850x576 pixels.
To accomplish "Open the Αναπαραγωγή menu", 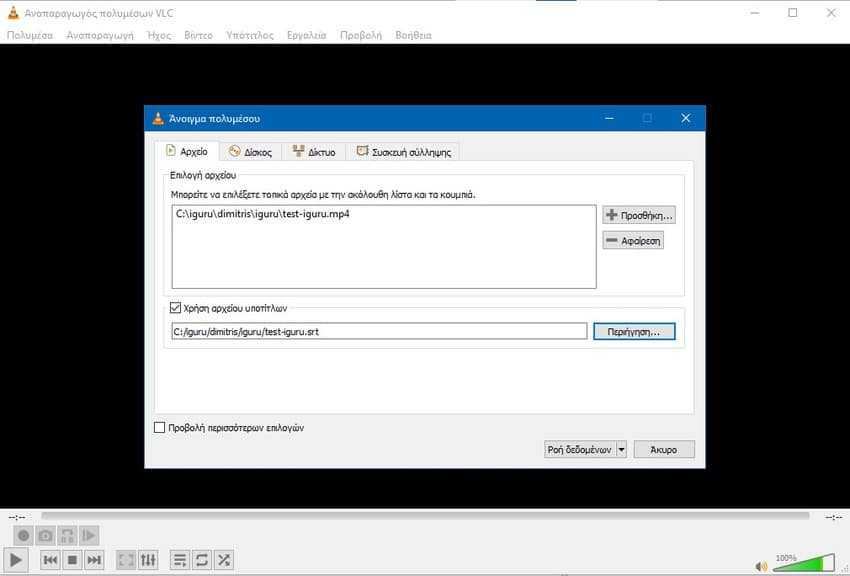I will [x=100, y=35].
